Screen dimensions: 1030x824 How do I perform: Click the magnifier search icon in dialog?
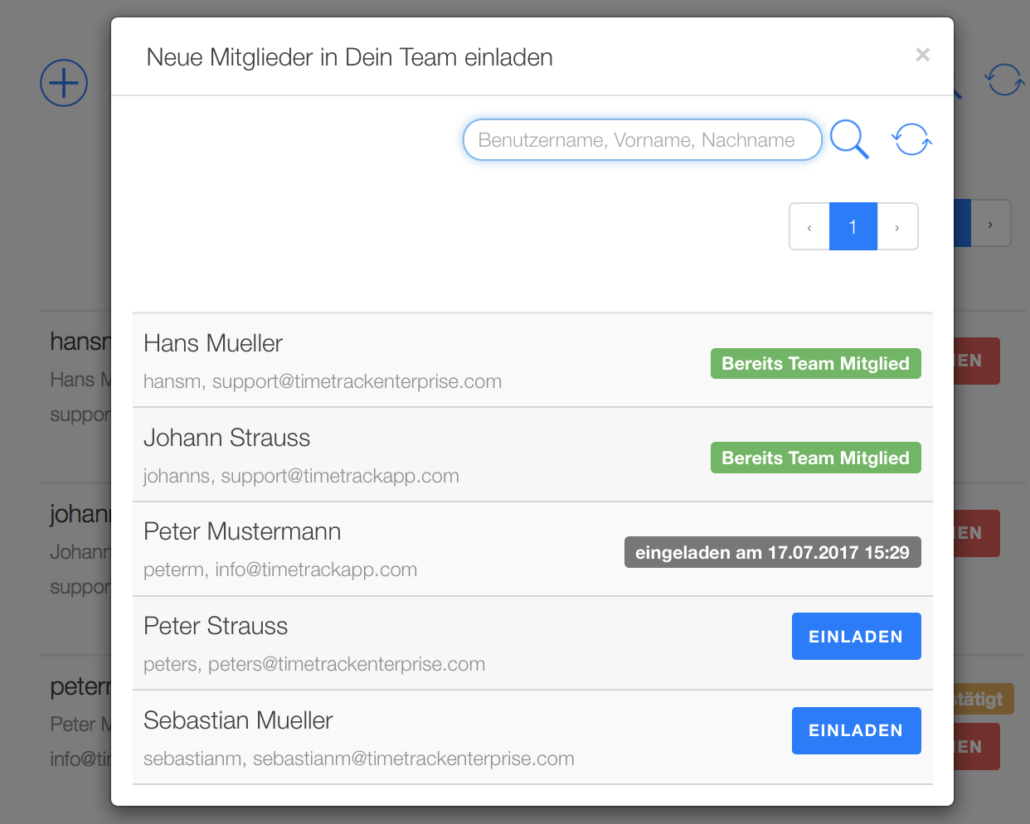tap(849, 139)
